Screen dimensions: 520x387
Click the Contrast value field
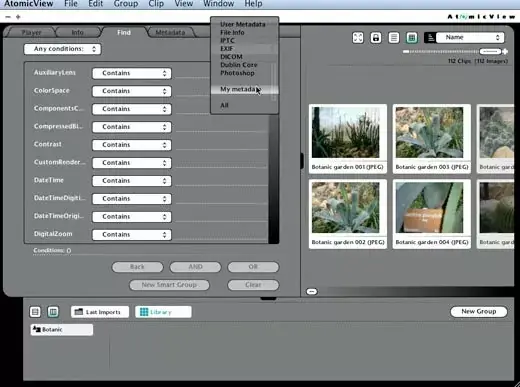pyautogui.click(x=222, y=145)
